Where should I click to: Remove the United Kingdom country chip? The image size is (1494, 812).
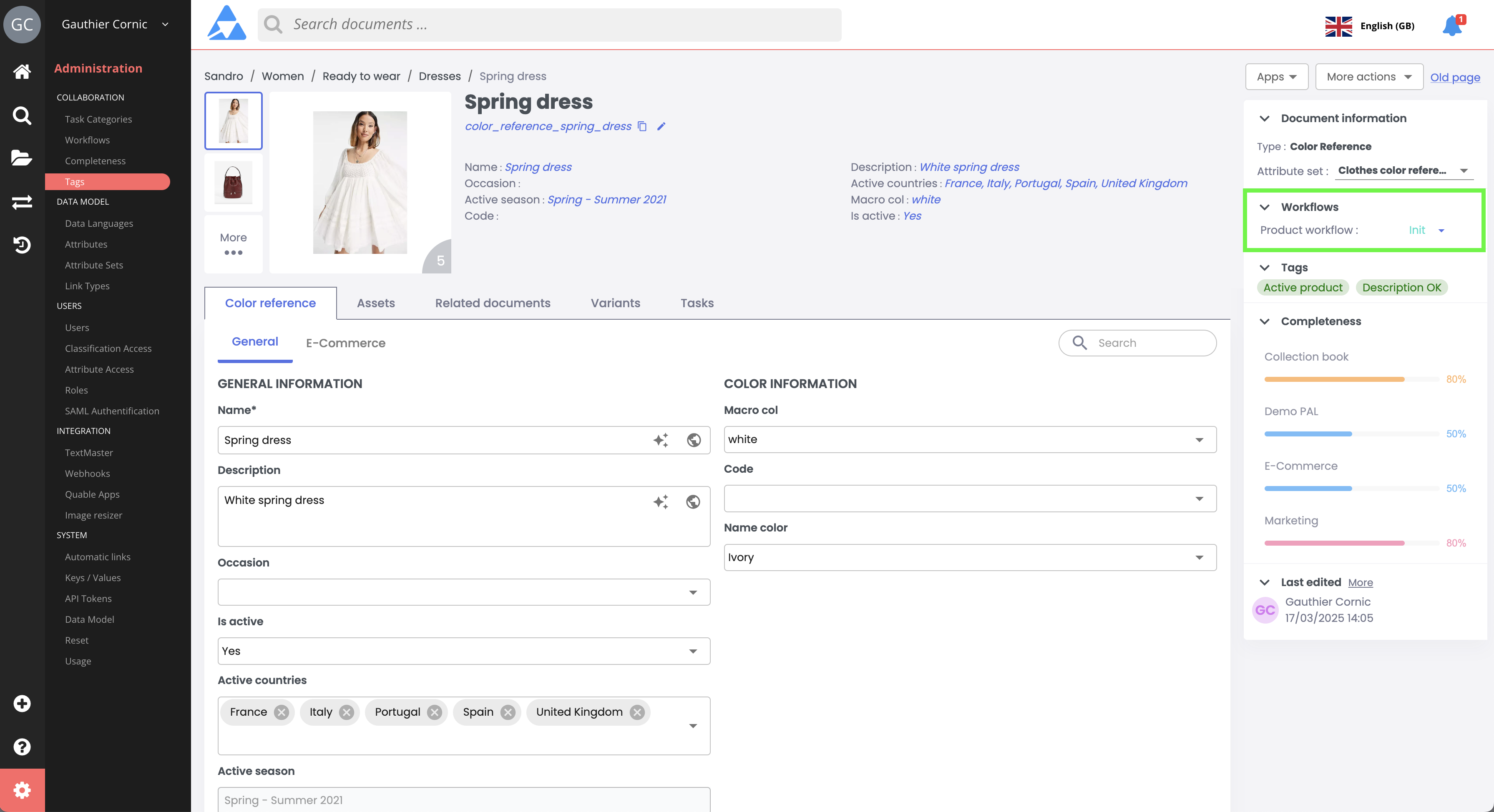point(637,712)
